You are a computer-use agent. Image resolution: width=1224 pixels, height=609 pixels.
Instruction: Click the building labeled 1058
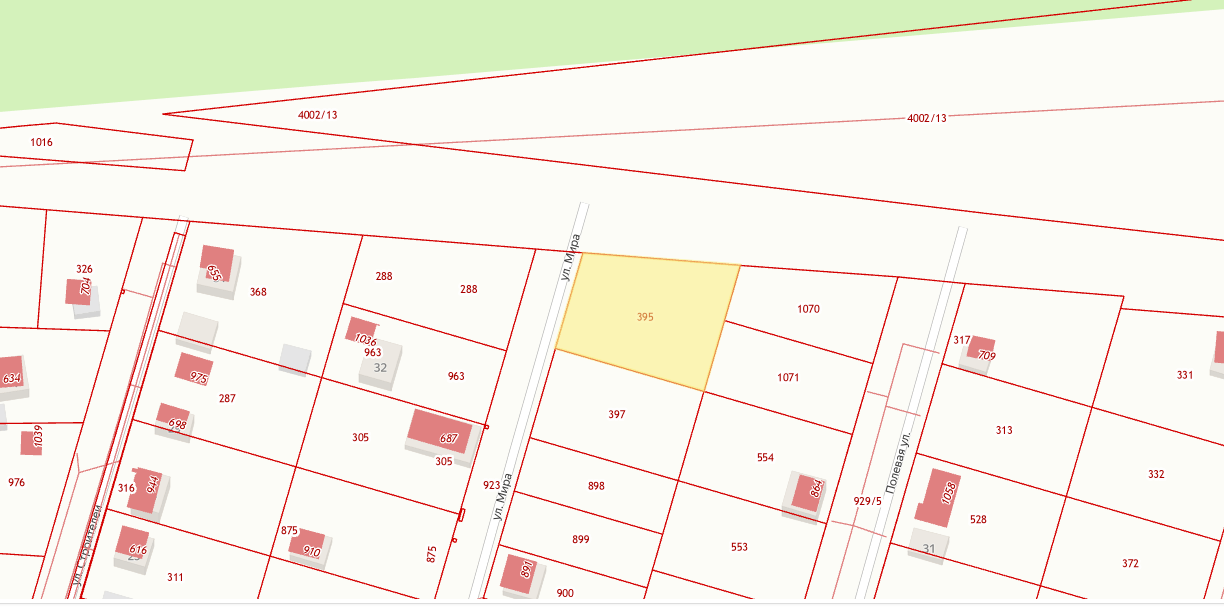pos(940,498)
